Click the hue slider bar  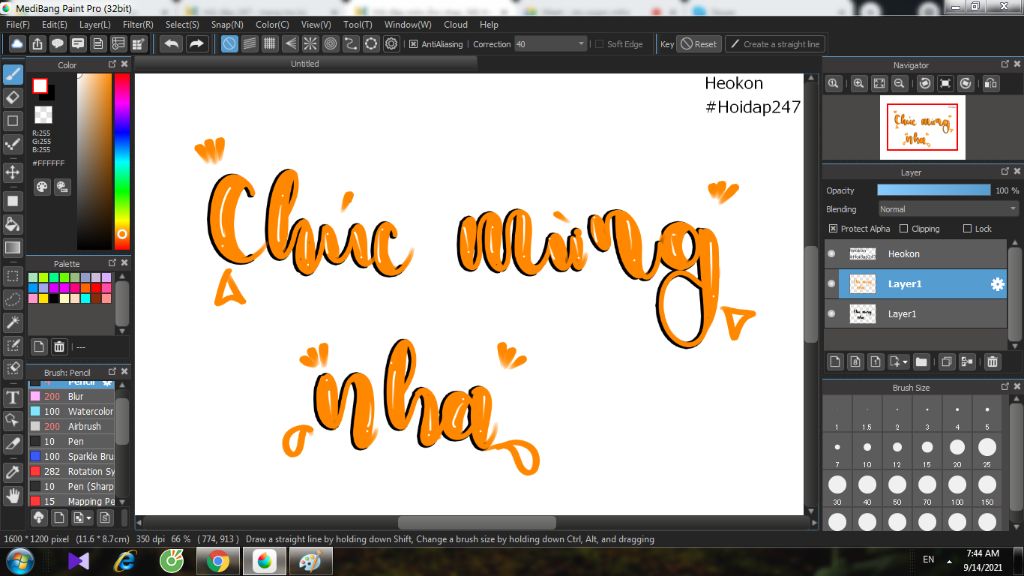coord(122,161)
